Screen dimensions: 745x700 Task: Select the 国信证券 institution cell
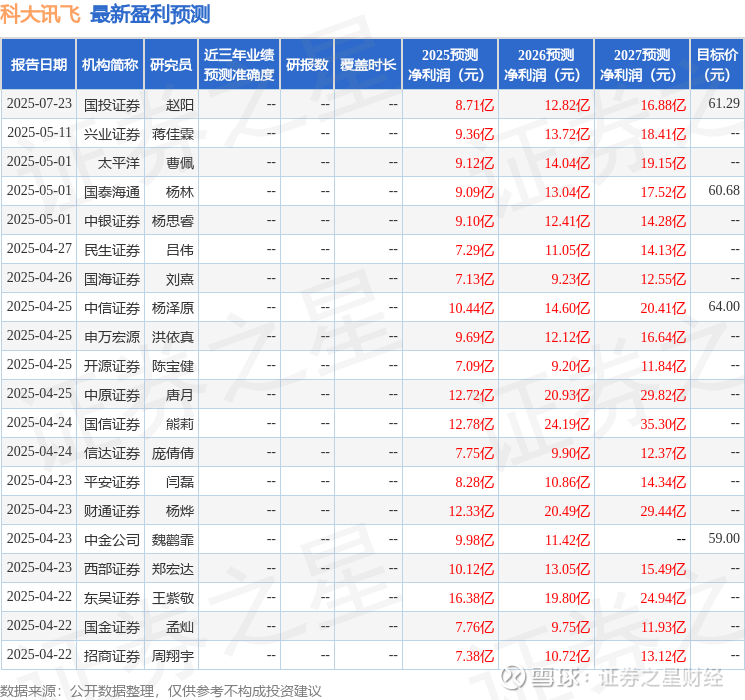[x=112, y=424]
